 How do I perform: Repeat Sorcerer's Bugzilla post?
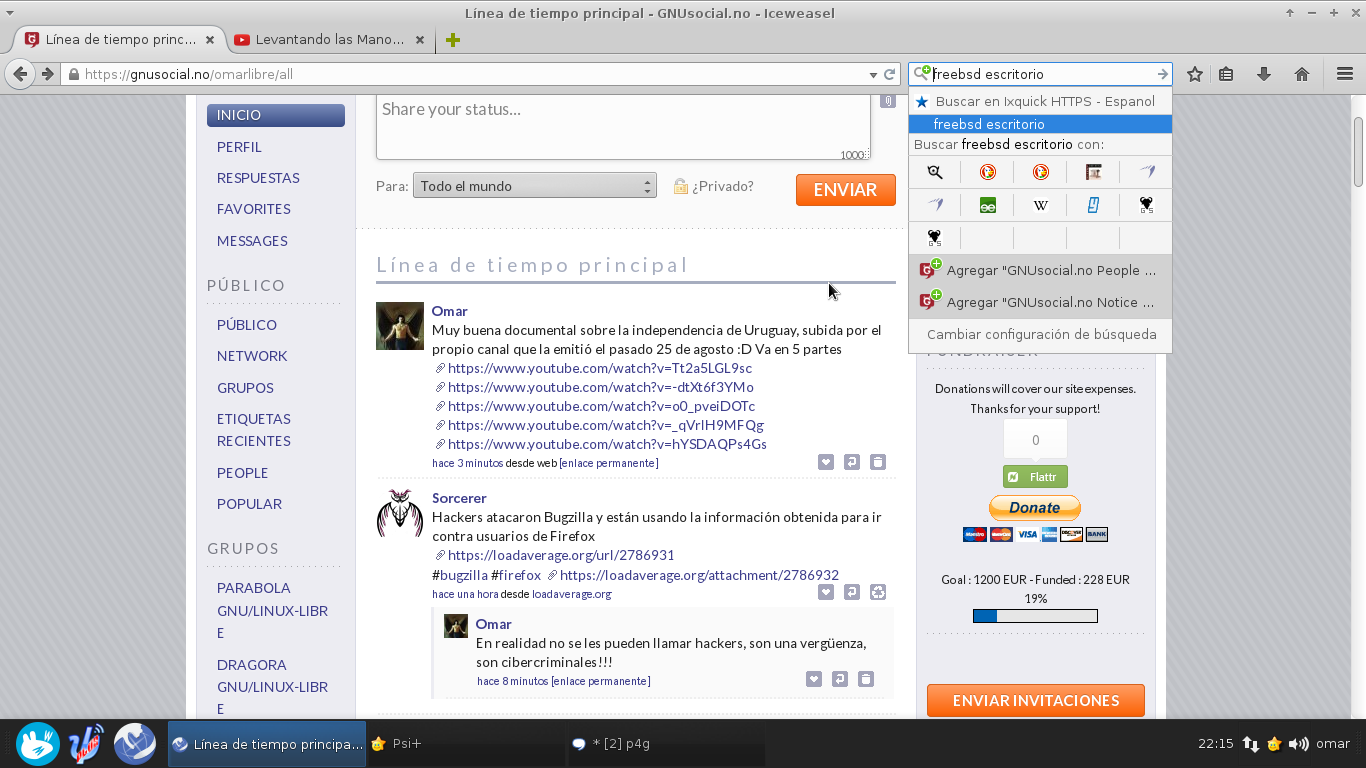pos(851,592)
